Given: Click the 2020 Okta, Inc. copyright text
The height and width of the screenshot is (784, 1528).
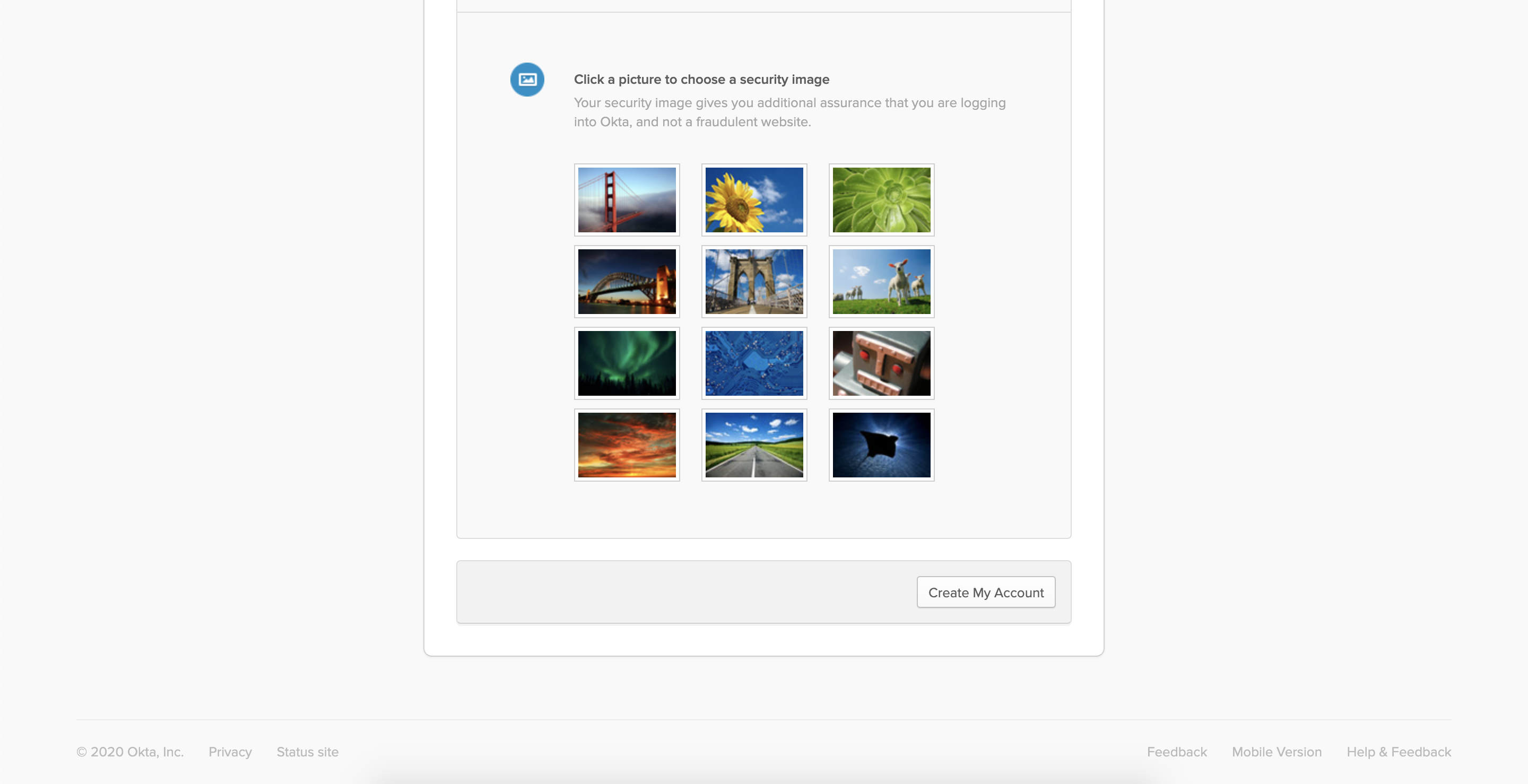Looking at the screenshot, I should click(130, 752).
